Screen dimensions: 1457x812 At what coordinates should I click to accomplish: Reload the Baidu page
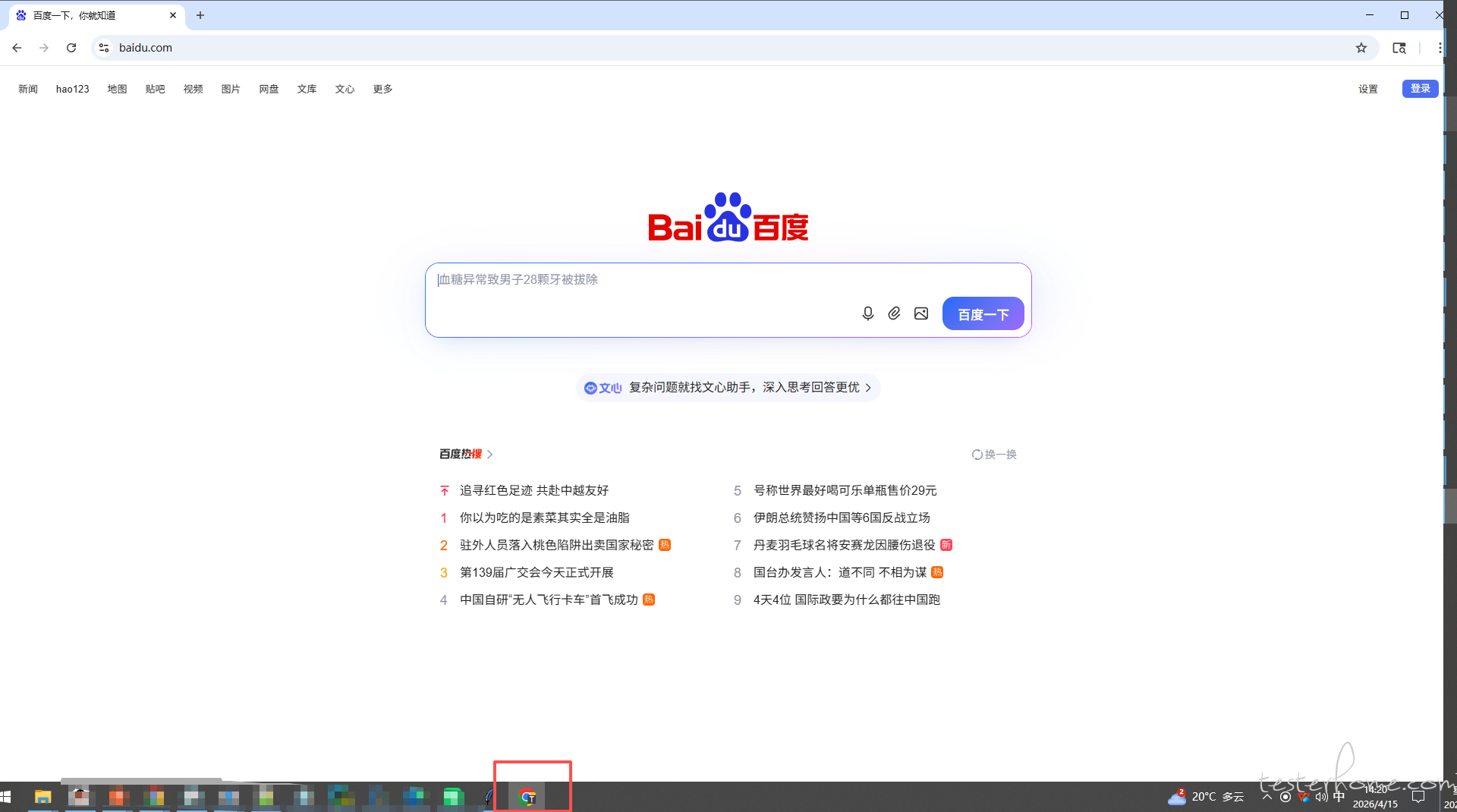(x=71, y=48)
